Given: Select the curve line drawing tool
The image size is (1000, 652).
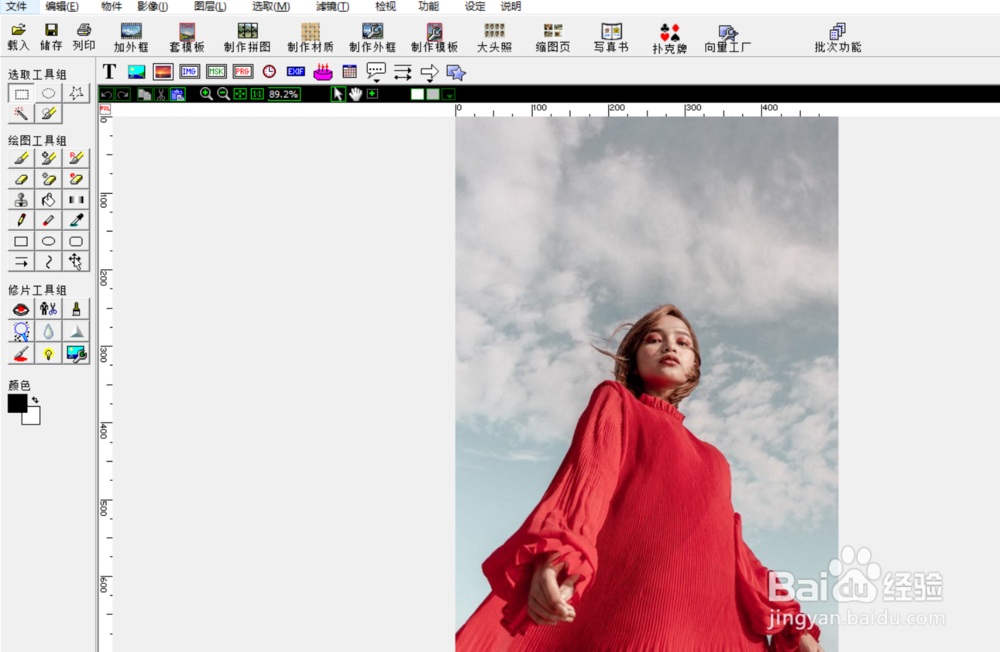Looking at the screenshot, I should 48,262.
